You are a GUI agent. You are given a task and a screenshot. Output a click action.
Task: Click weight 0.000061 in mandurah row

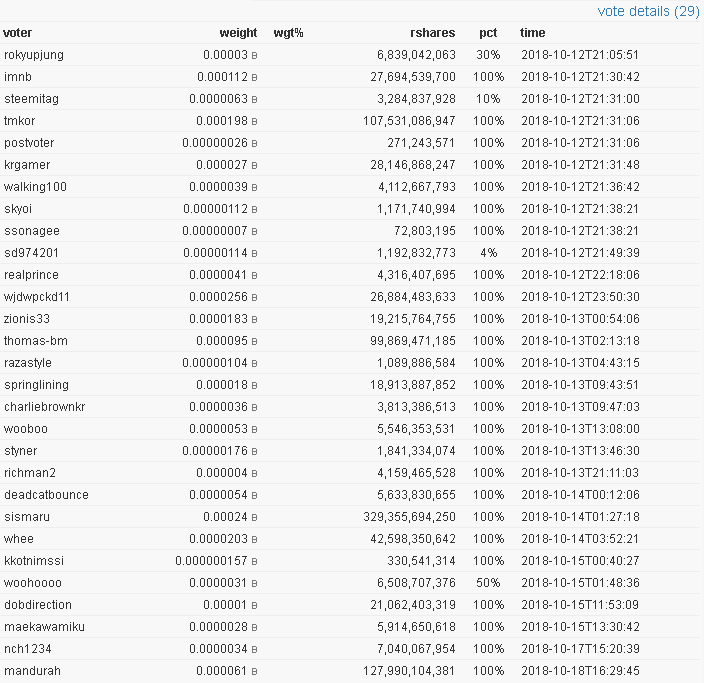222,671
